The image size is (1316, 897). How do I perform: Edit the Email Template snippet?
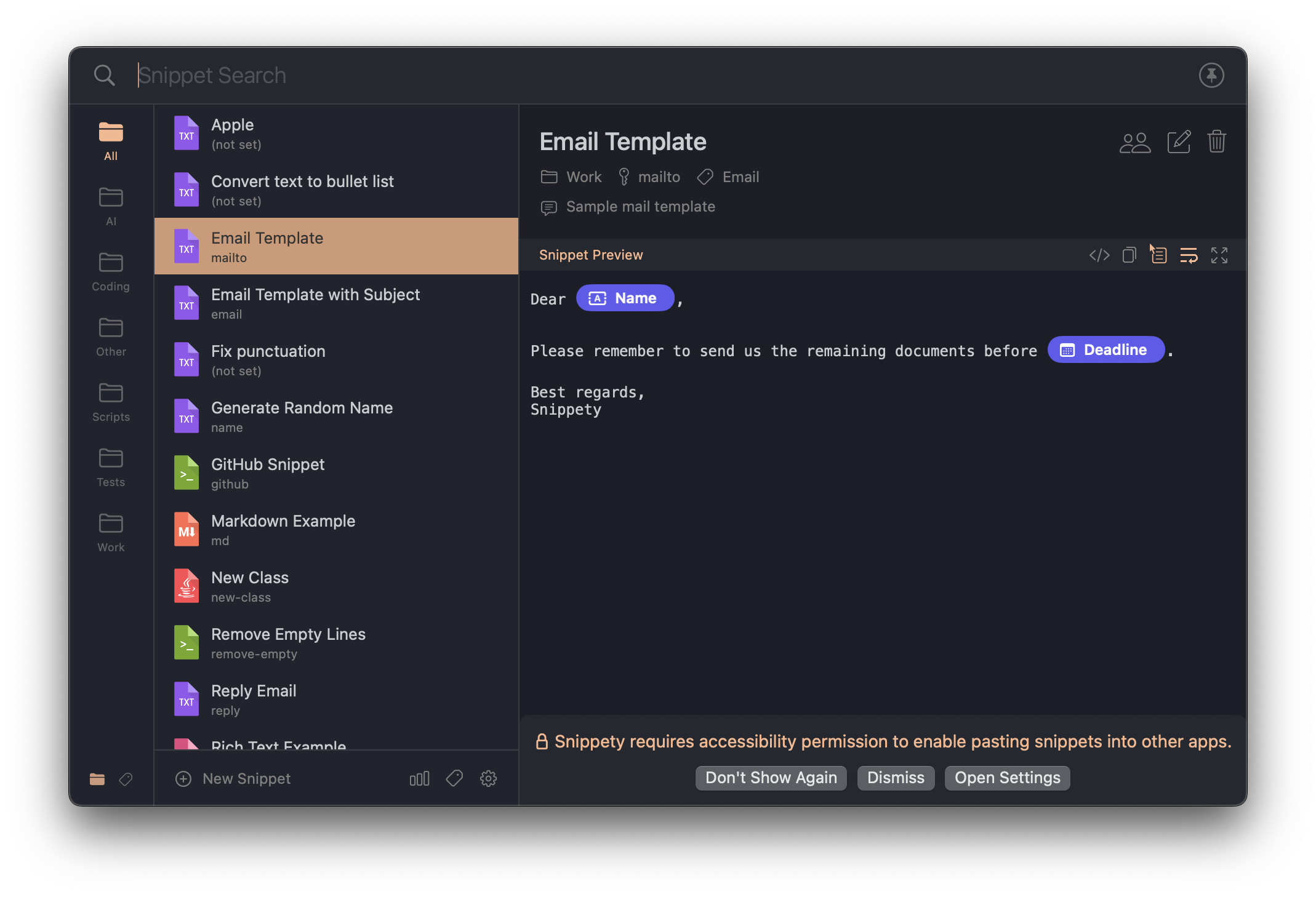[1179, 142]
